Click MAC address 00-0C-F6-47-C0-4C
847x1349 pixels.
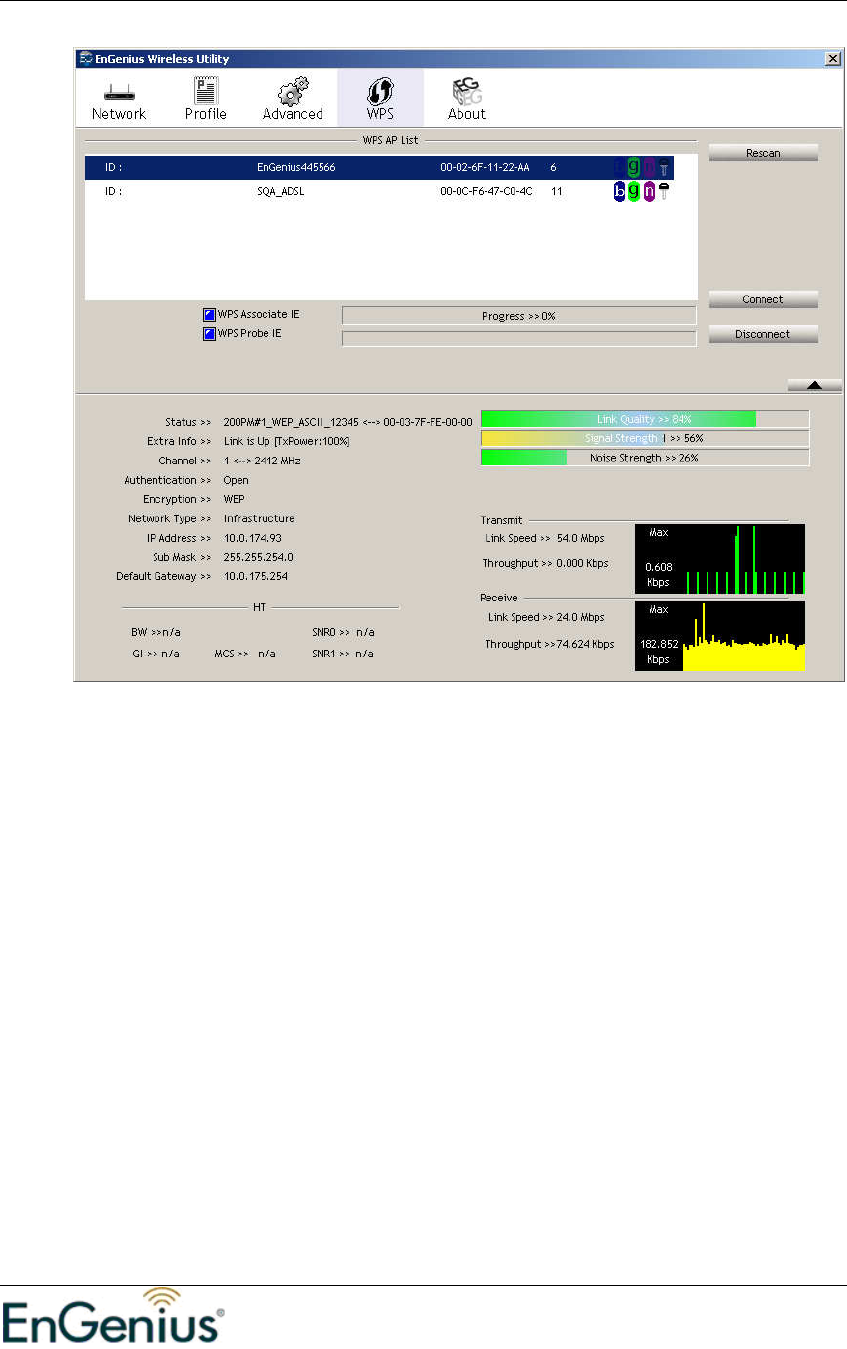click(485, 190)
